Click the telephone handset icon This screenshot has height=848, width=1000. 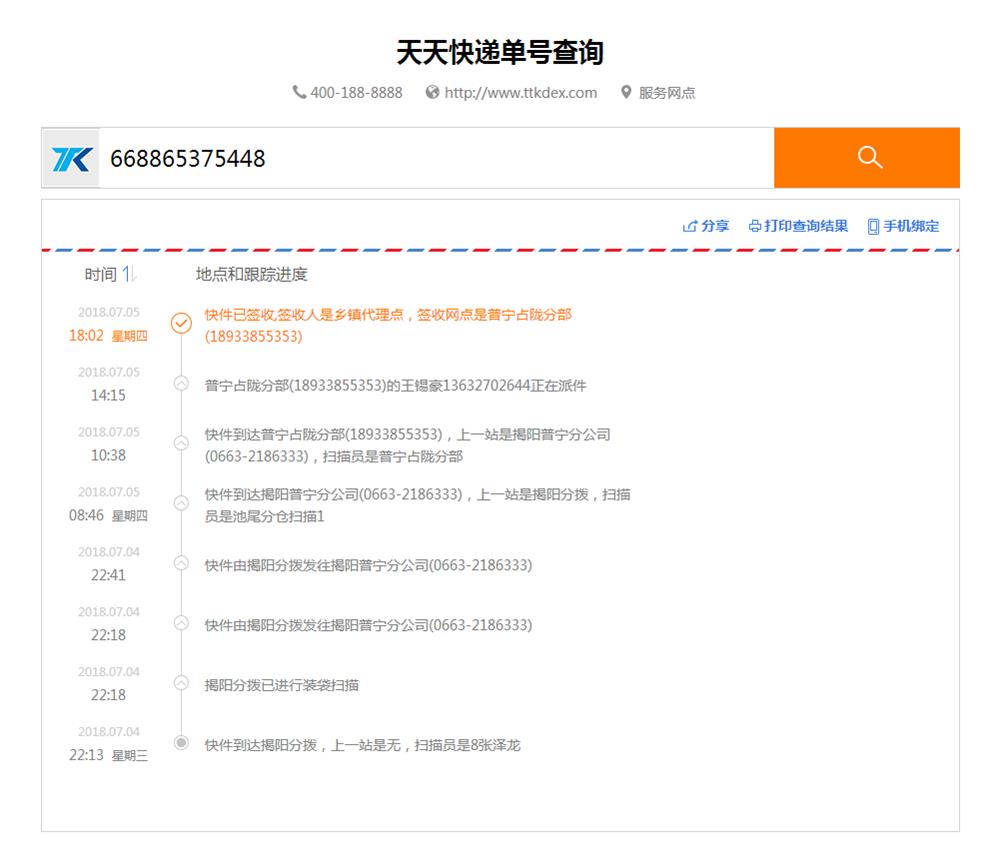pos(299,92)
